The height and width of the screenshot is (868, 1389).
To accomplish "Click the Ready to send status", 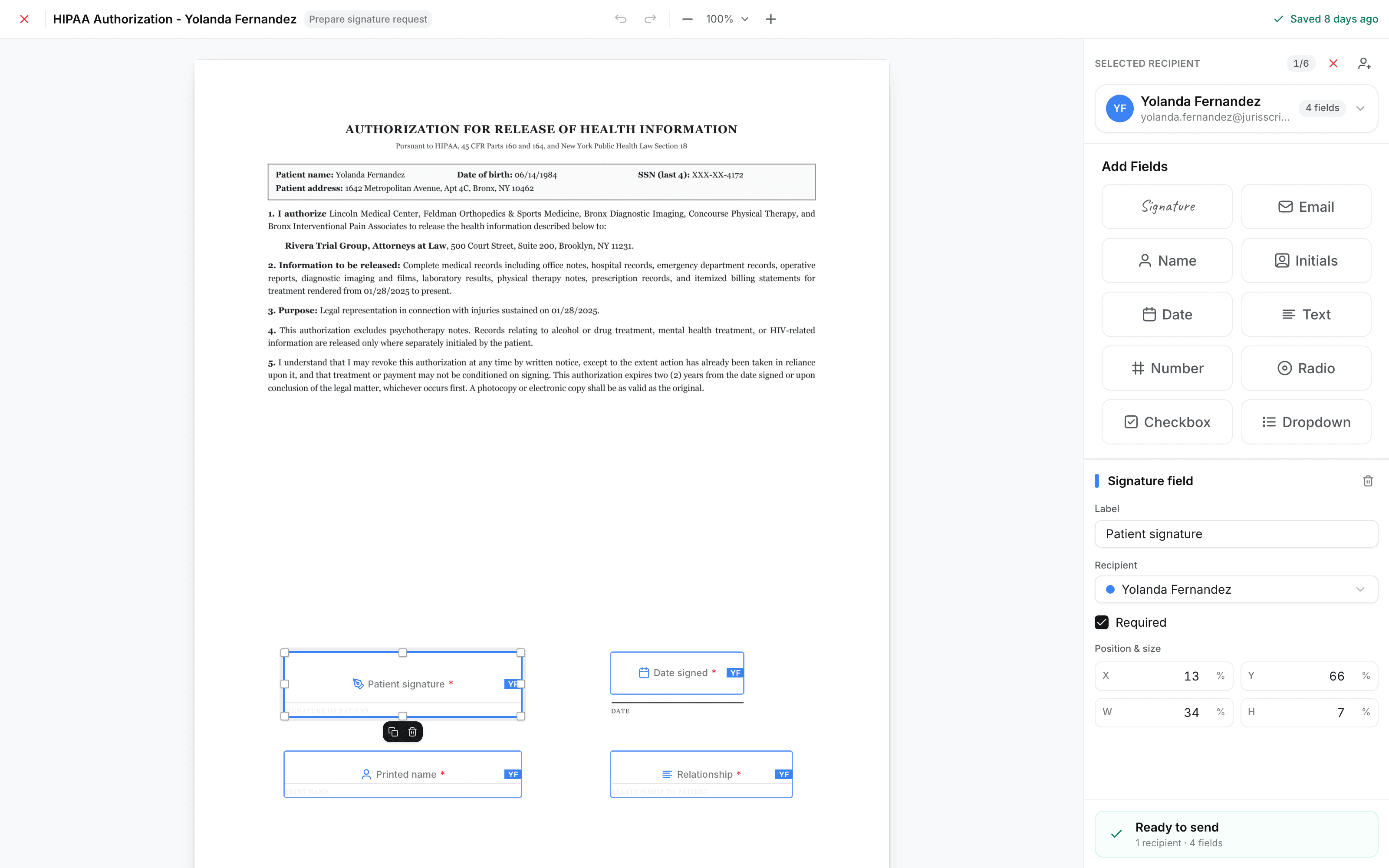I will coord(1236,834).
